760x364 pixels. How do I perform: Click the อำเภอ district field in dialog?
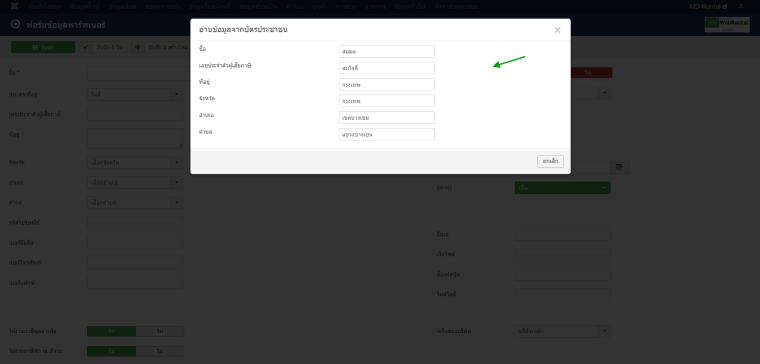pos(387,118)
